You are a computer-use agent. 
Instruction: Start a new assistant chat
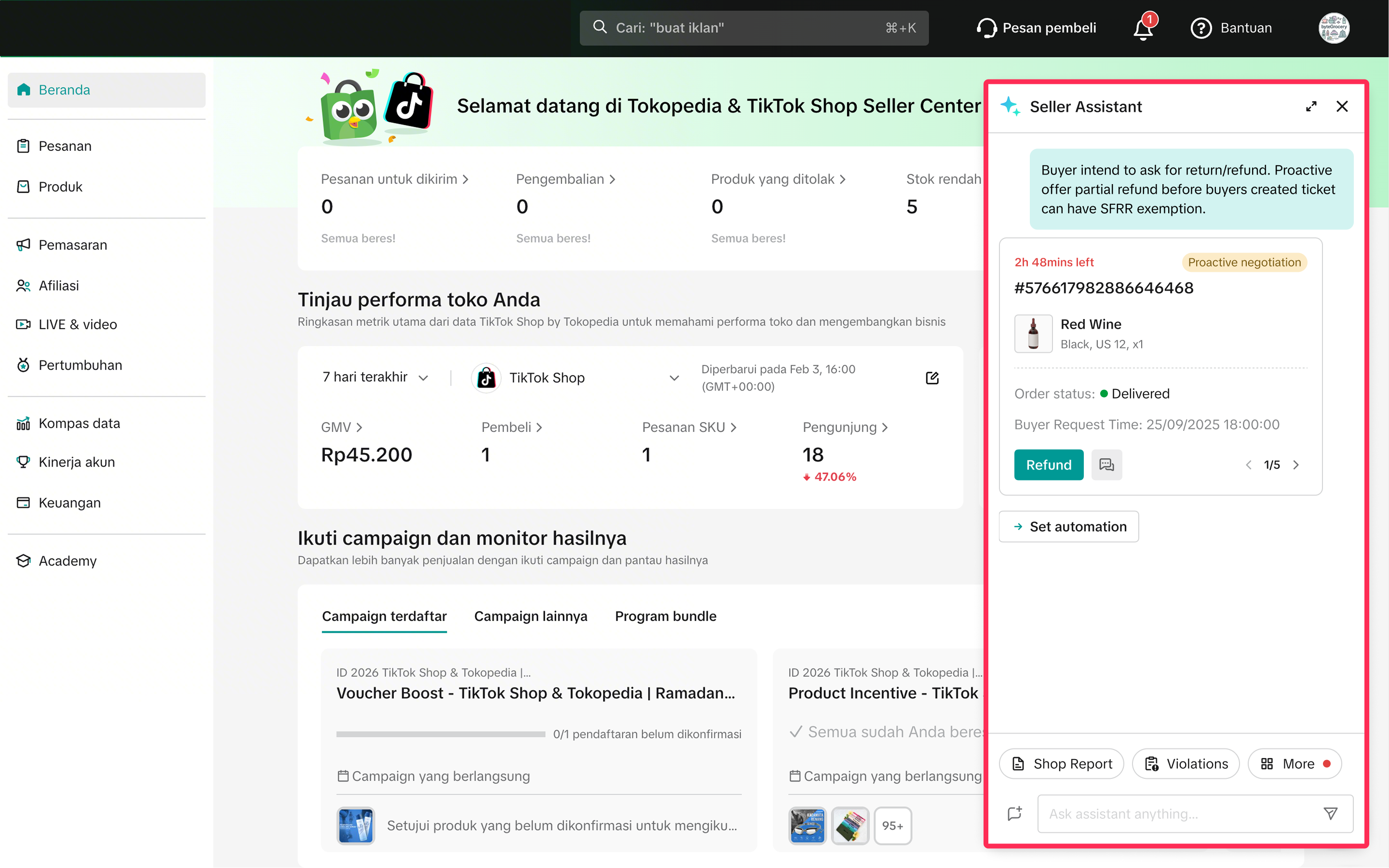[x=1014, y=814]
